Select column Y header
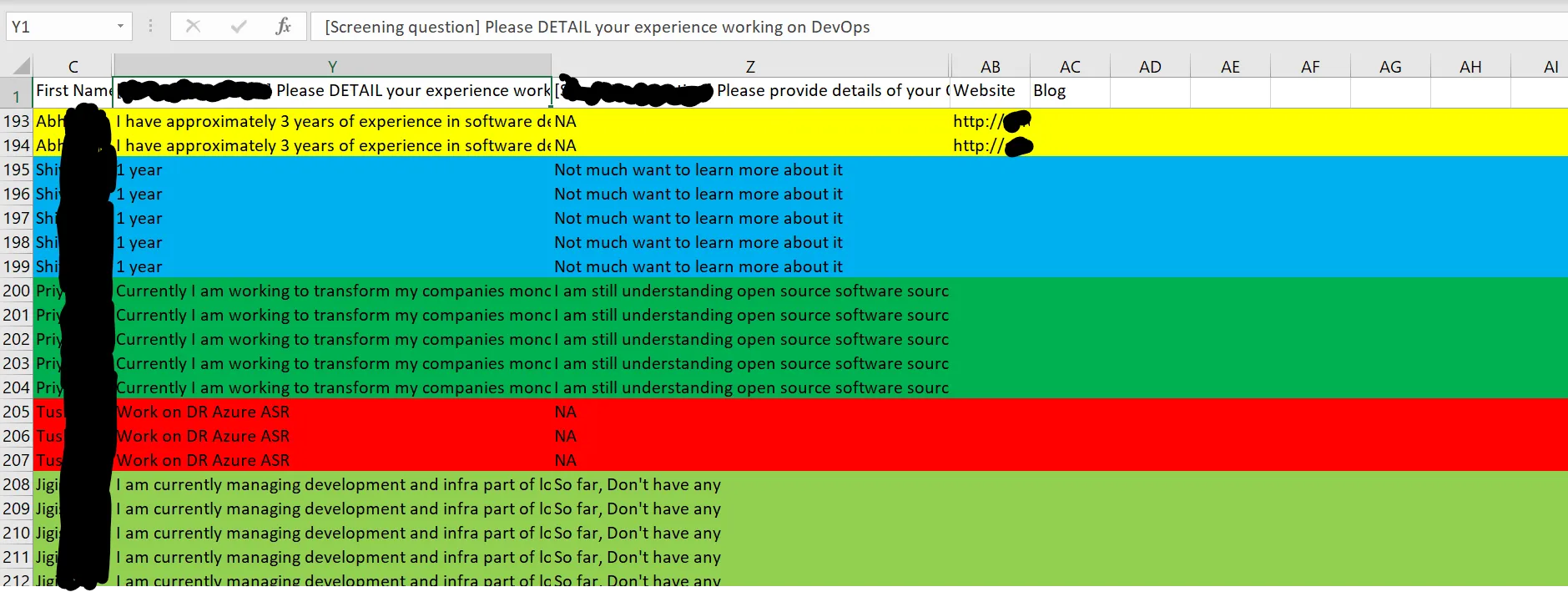1568x592 pixels. [332, 67]
